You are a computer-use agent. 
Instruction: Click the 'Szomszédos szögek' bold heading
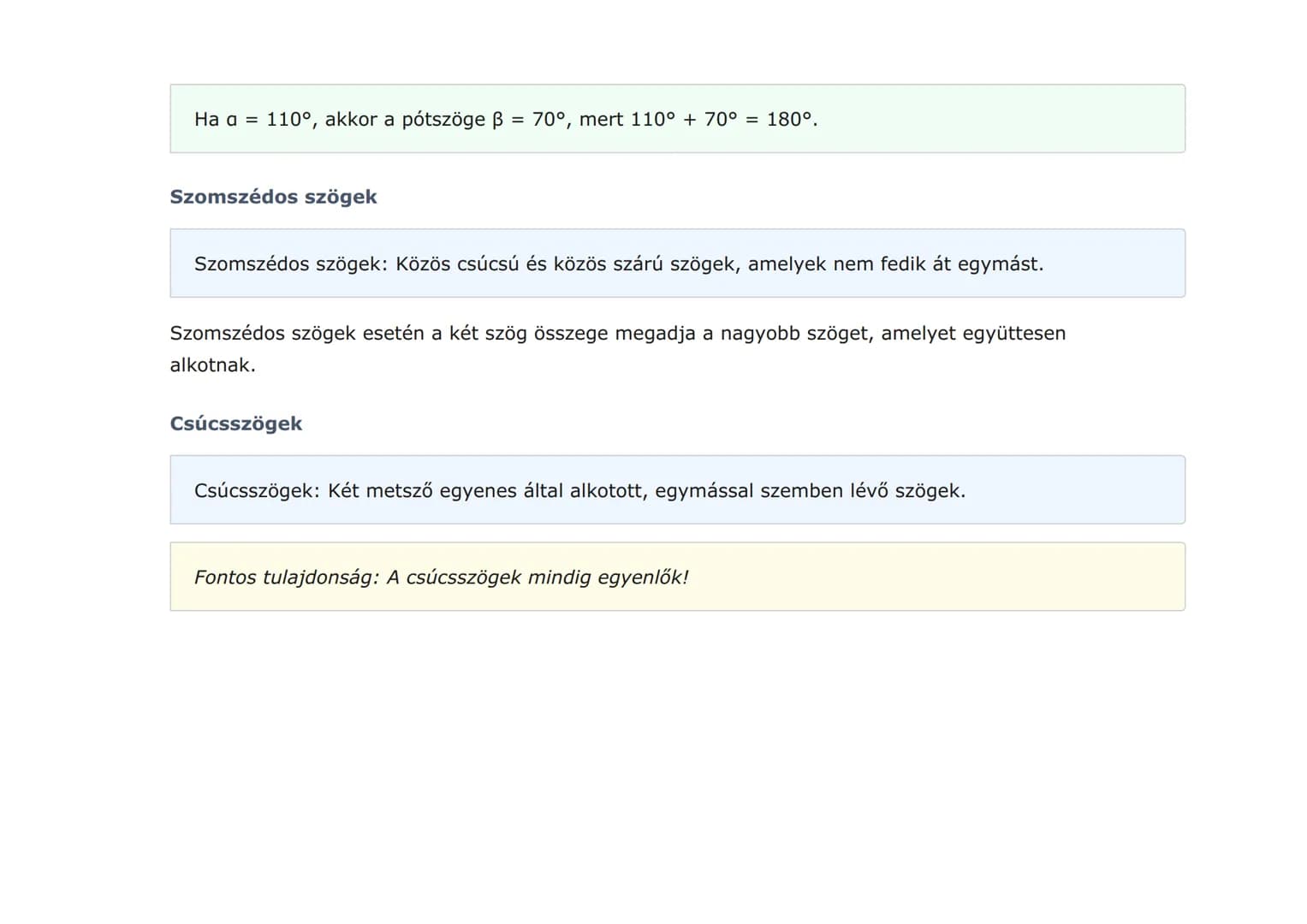[273, 197]
